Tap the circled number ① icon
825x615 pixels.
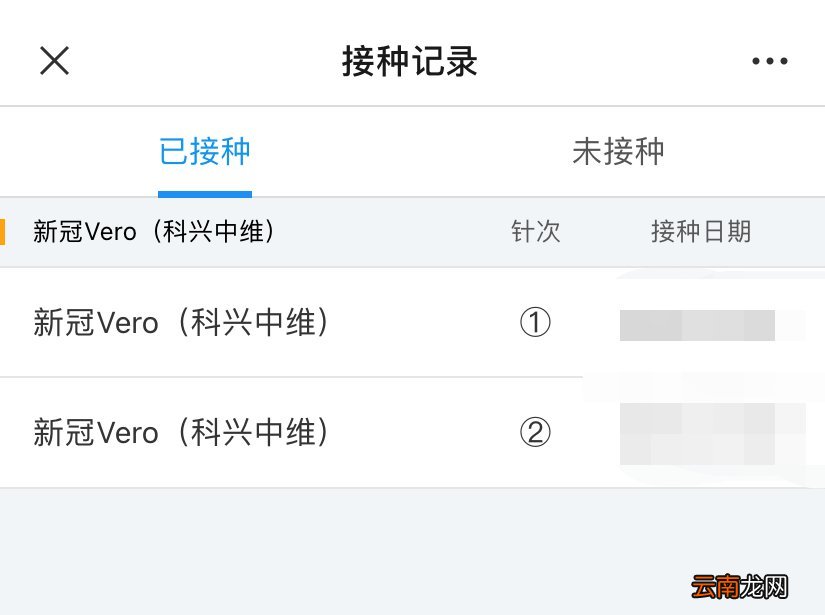coord(537,323)
